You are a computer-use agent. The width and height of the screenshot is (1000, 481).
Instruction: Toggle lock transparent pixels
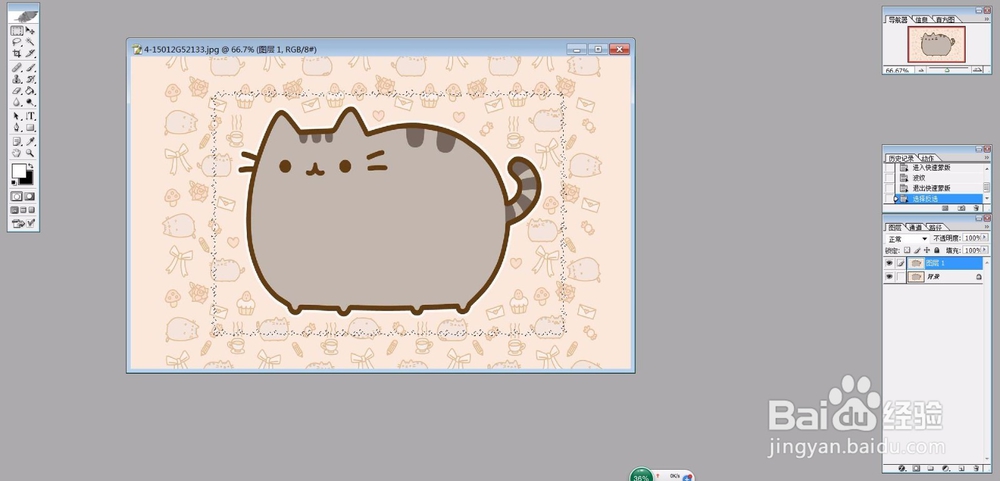pos(907,251)
